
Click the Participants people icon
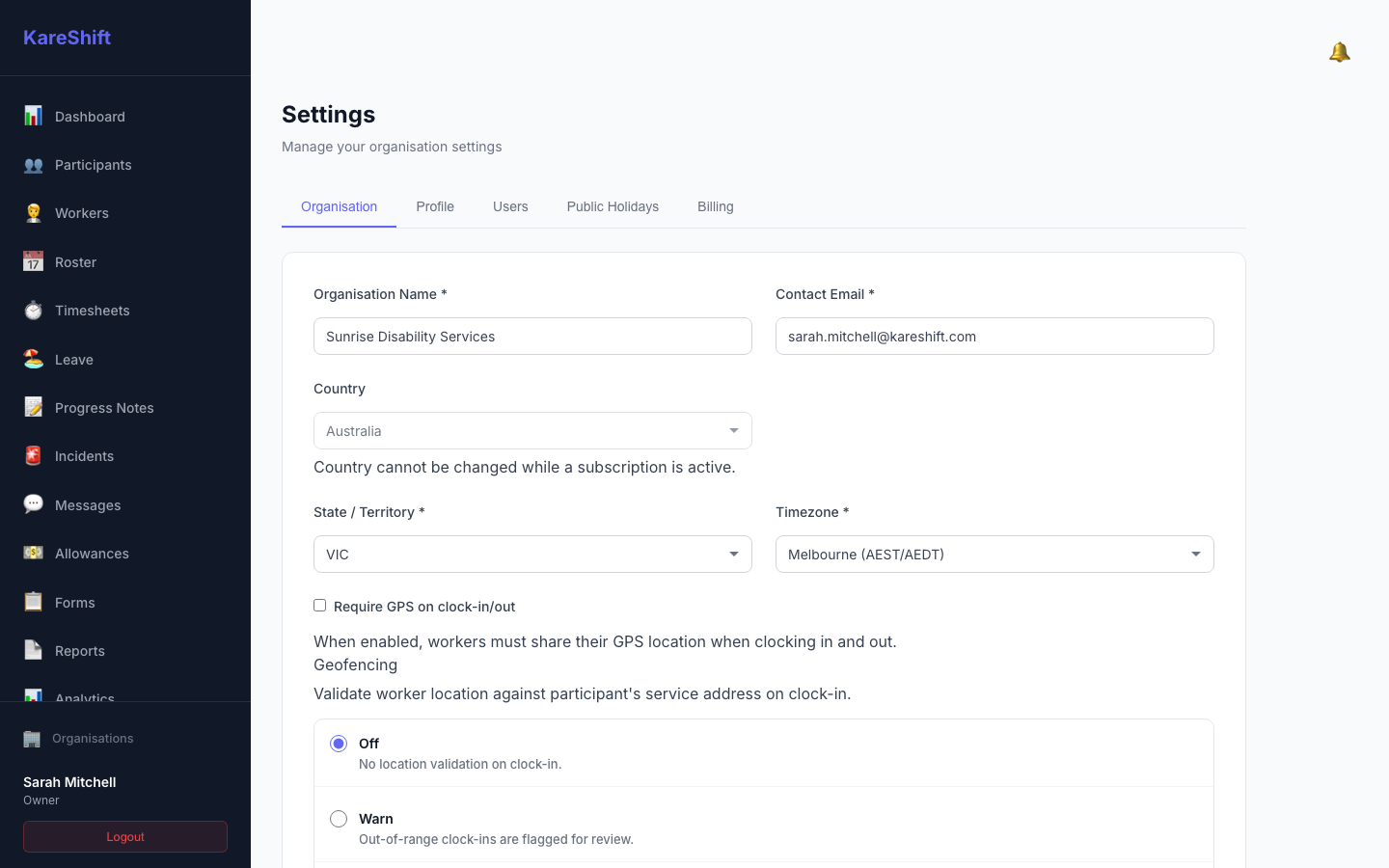(33, 165)
